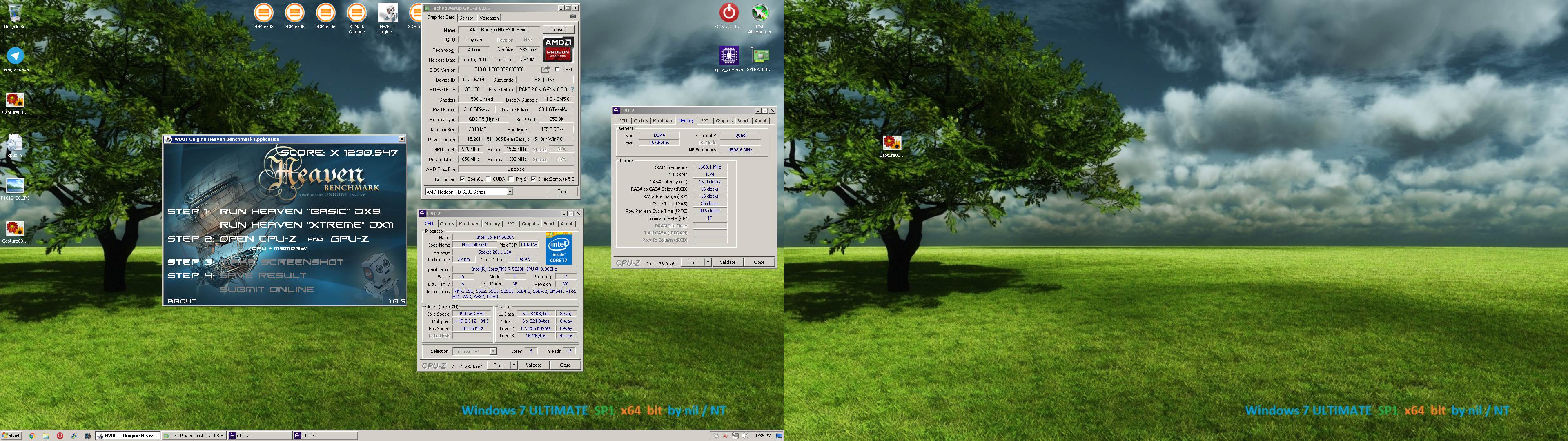Viewport: 1568px width, 441px height.
Task: Click Open CPU-Z in HWBOT Heaven step 2
Action: (x=258, y=239)
